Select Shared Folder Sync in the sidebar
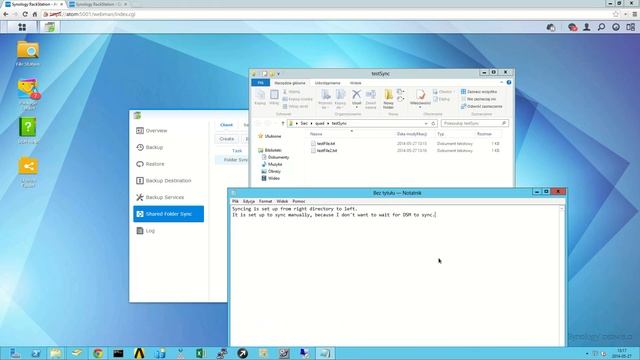Screen dimensions: 640x360 click(168, 214)
